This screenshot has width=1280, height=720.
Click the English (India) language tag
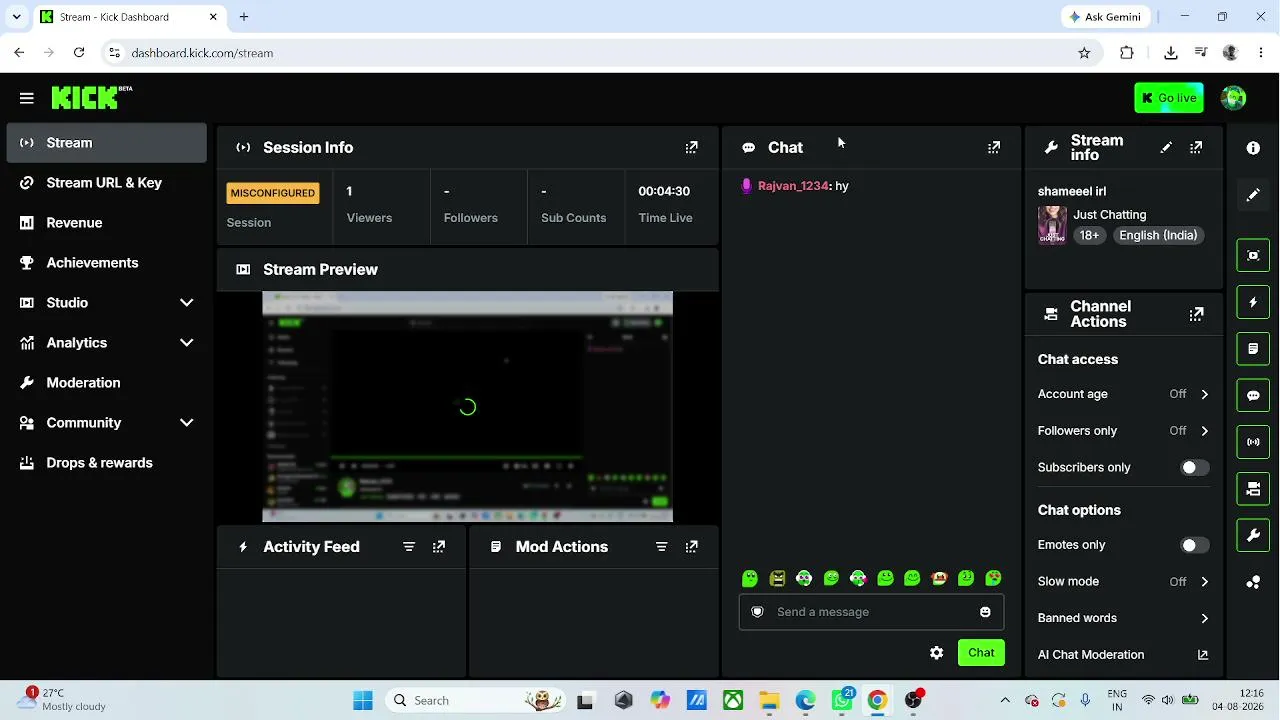[1158, 236]
